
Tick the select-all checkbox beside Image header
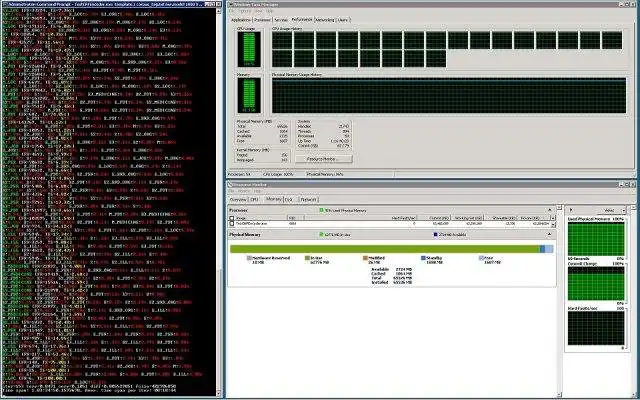pos(232,218)
